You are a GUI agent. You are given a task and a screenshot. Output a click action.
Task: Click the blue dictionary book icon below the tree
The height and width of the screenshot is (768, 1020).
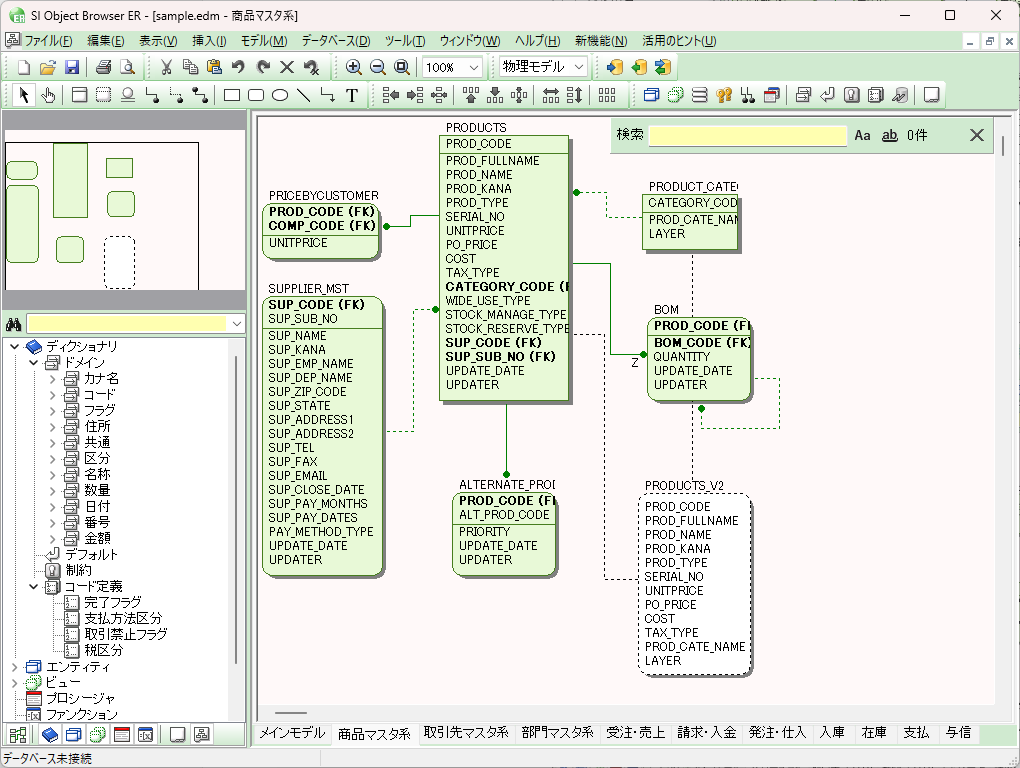tap(49, 735)
